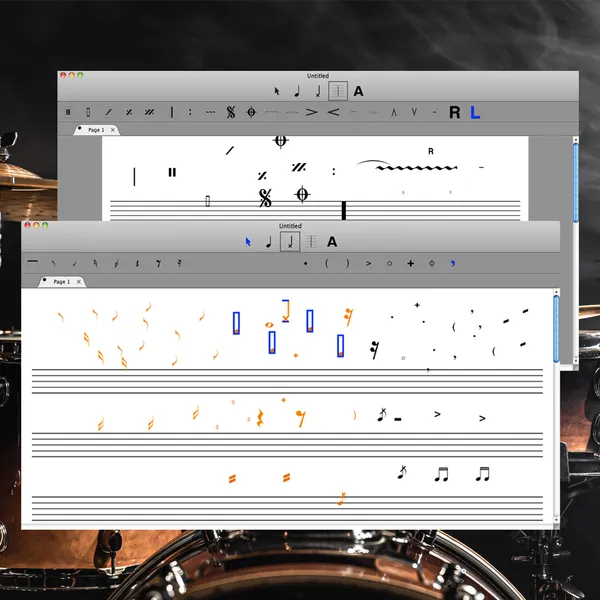The height and width of the screenshot is (600, 600).
Task: Choose the open circle articulation in front toolbar
Action: [390, 263]
